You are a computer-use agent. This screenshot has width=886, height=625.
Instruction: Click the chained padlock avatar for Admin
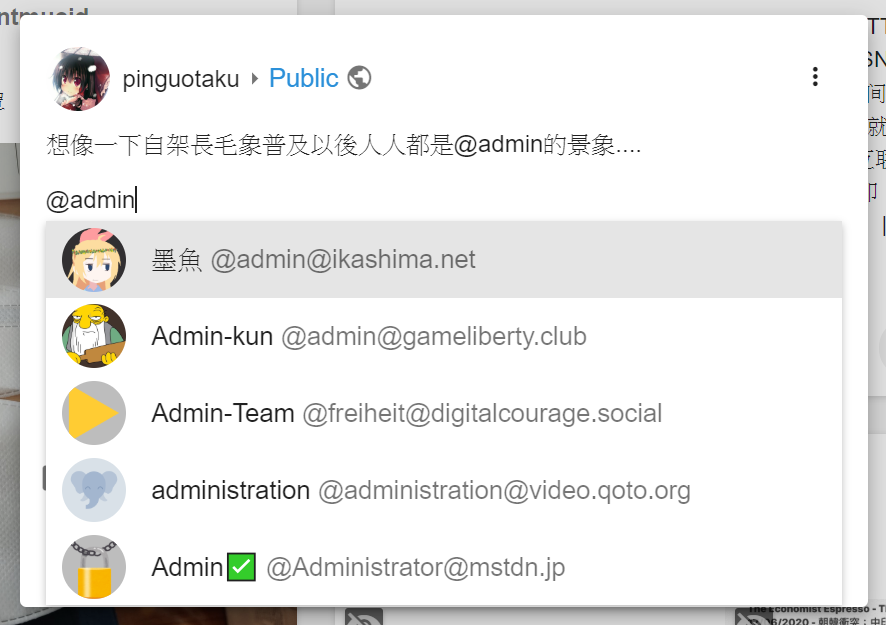[94, 567]
